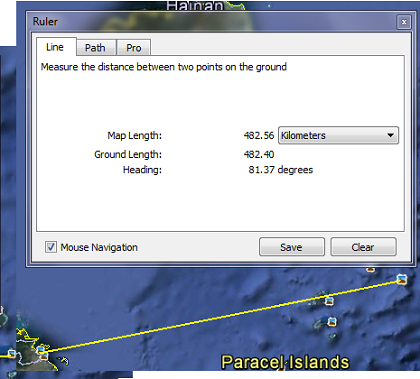Click lower photo icon on the coastline
420x379 pixels.
[44, 356]
